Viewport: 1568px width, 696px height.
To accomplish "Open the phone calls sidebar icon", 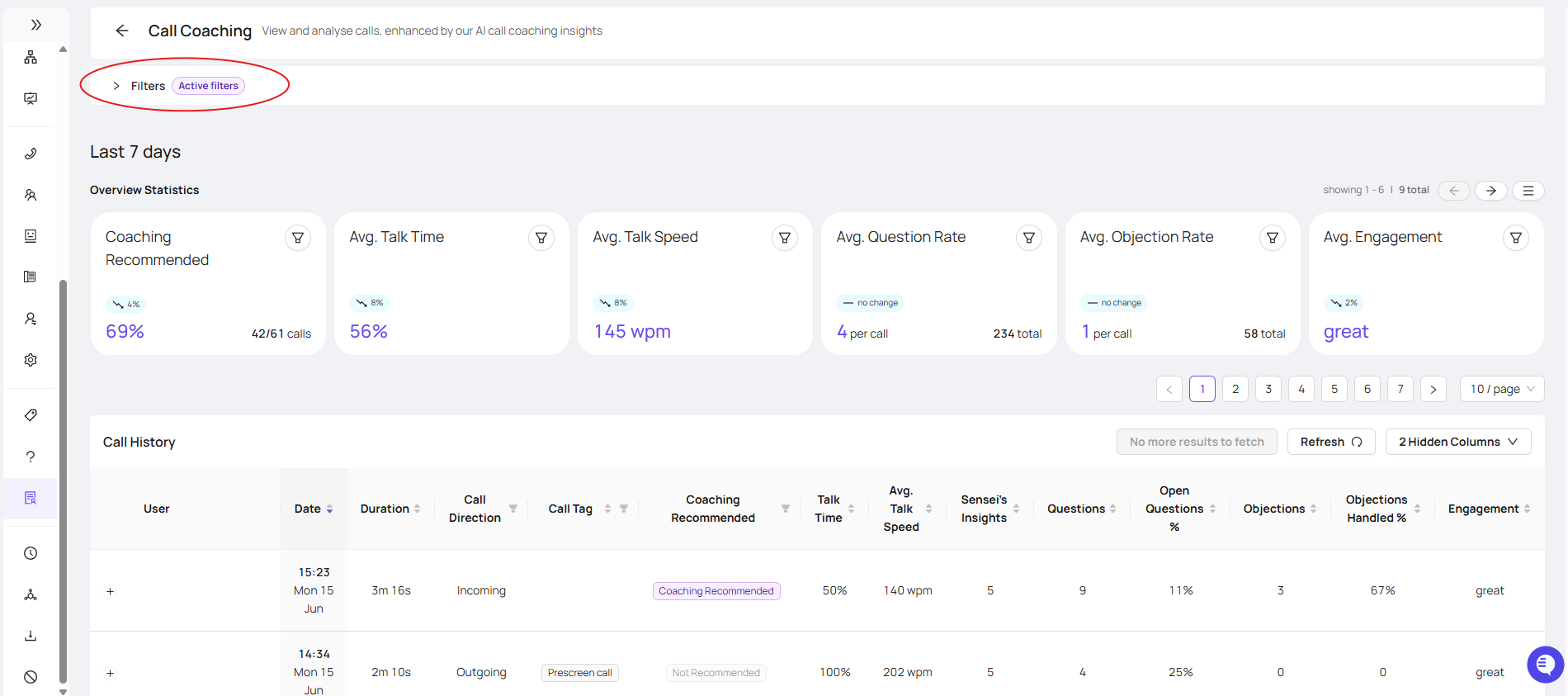I will coord(31,154).
